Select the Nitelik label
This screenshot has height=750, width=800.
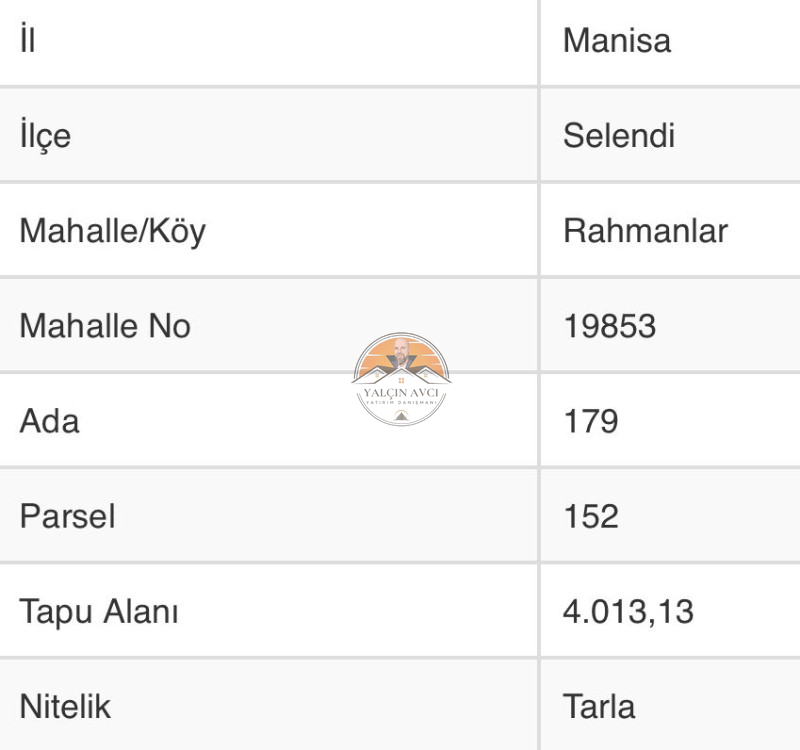(65, 706)
